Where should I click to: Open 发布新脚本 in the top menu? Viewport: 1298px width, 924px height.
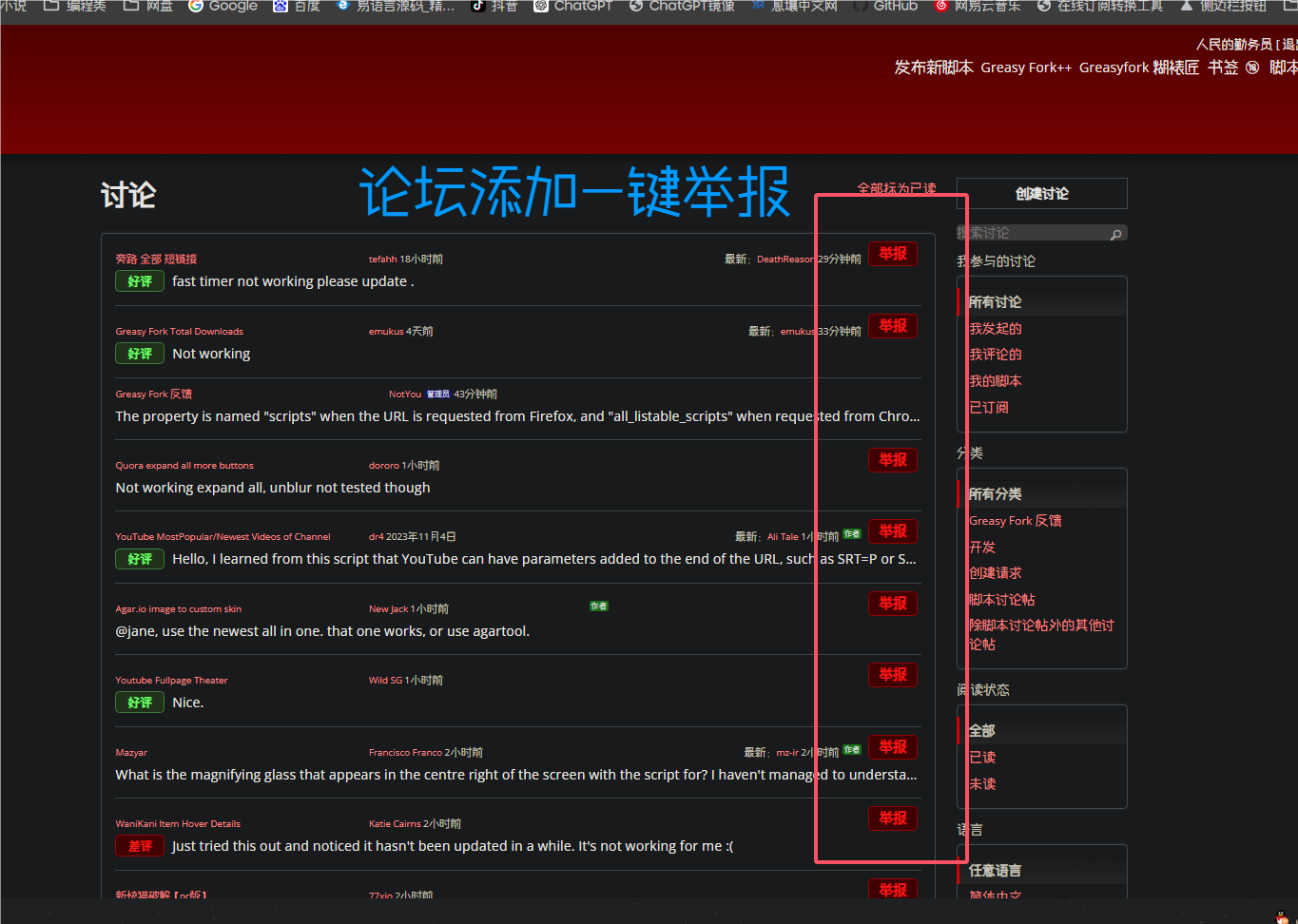coord(934,67)
